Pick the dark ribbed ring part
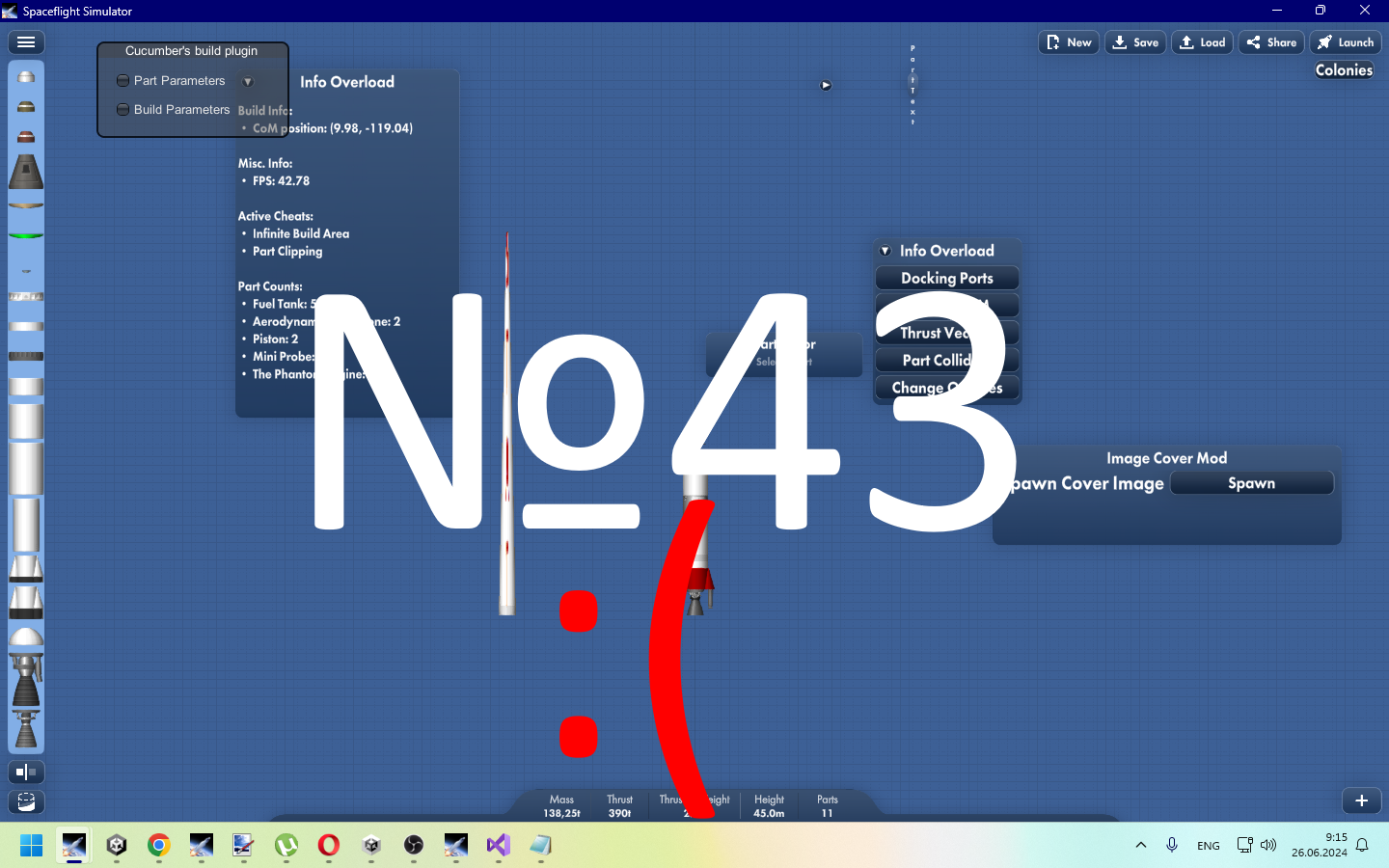 tap(26, 356)
